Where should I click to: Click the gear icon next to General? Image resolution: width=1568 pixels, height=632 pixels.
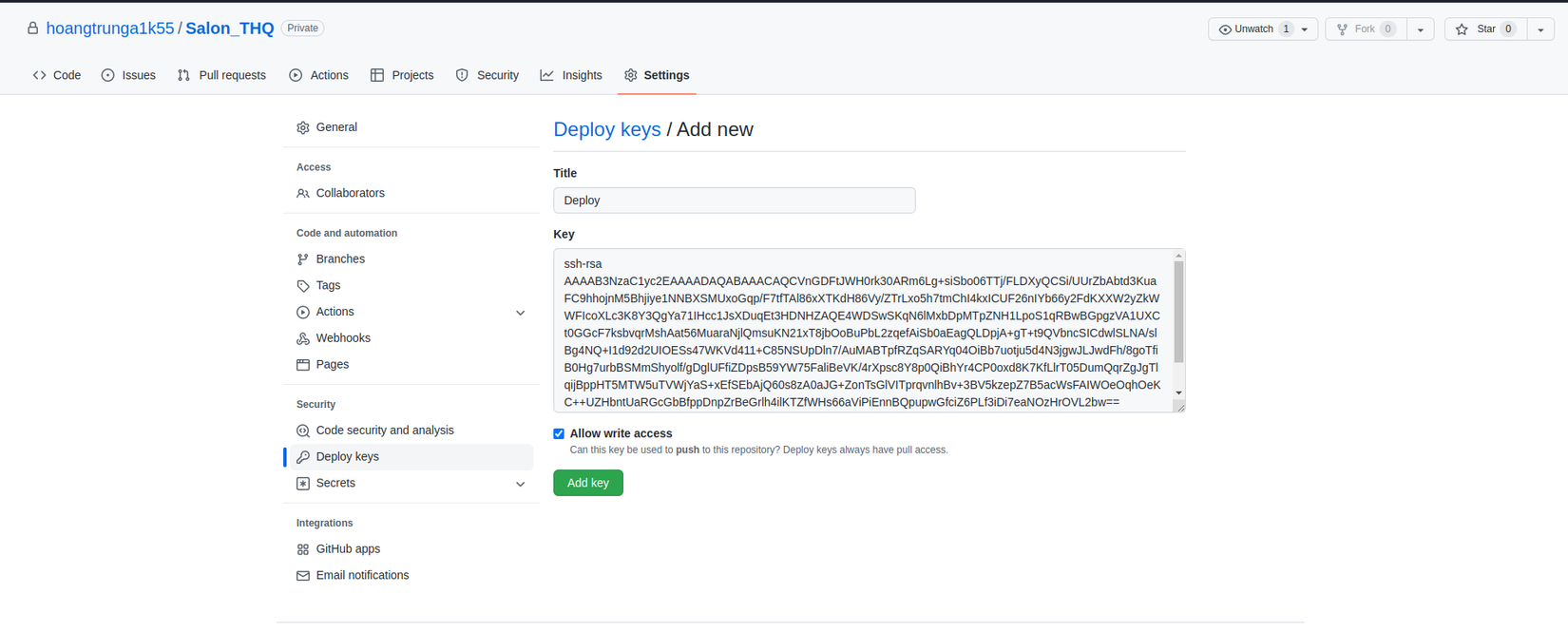(303, 127)
